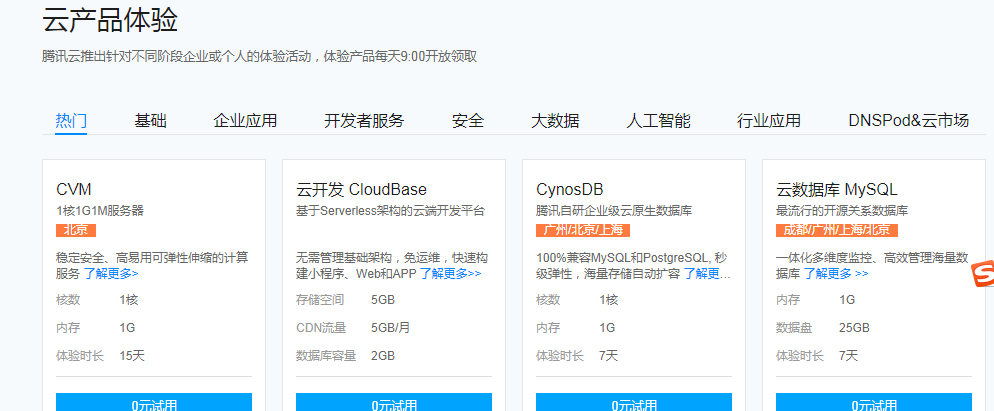Image resolution: width=994 pixels, height=411 pixels.
Task: Select the 企业应用 tab
Action: coord(245,121)
